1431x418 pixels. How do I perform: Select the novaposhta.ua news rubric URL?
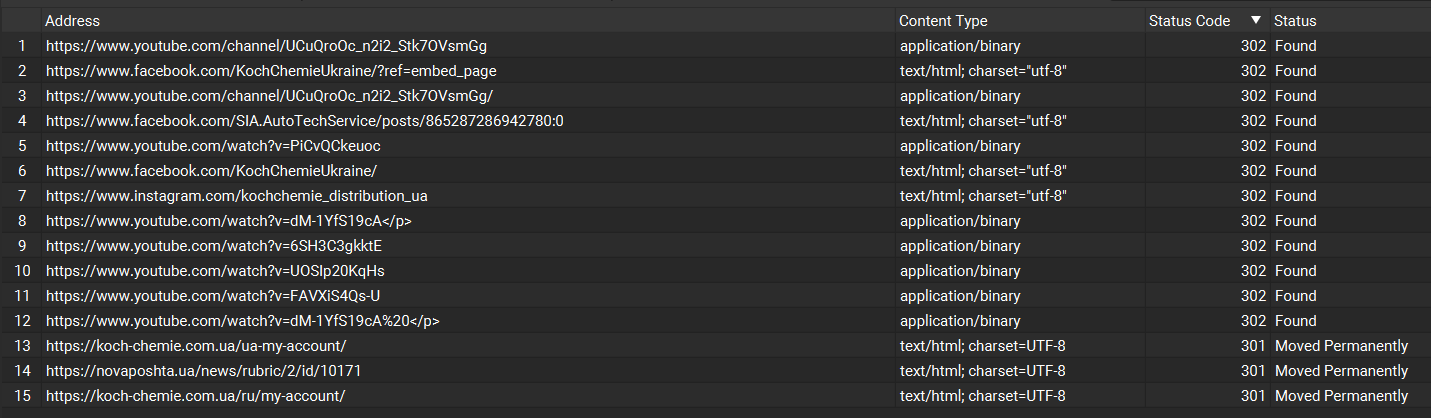(203, 371)
